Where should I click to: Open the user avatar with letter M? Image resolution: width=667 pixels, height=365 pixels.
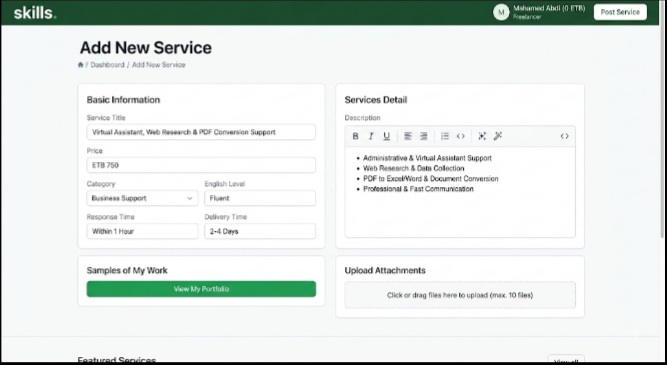pos(501,12)
